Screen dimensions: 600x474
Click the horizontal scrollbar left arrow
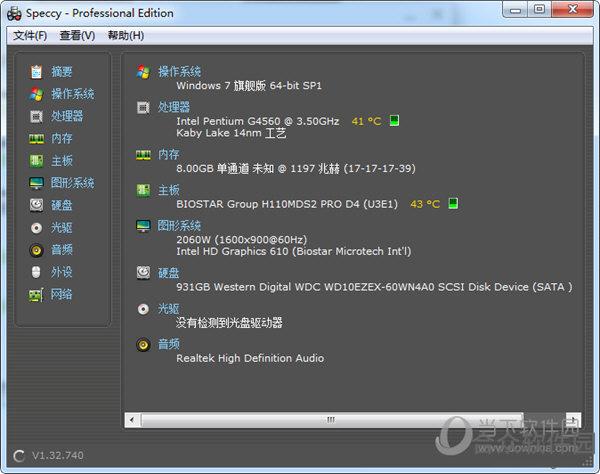[132, 420]
